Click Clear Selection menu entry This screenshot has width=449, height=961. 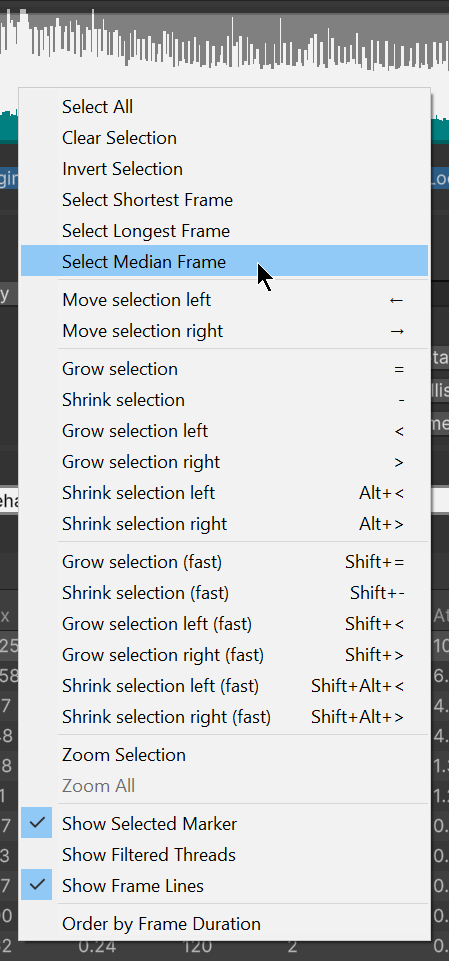pyautogui.click(x=224, y=138)
